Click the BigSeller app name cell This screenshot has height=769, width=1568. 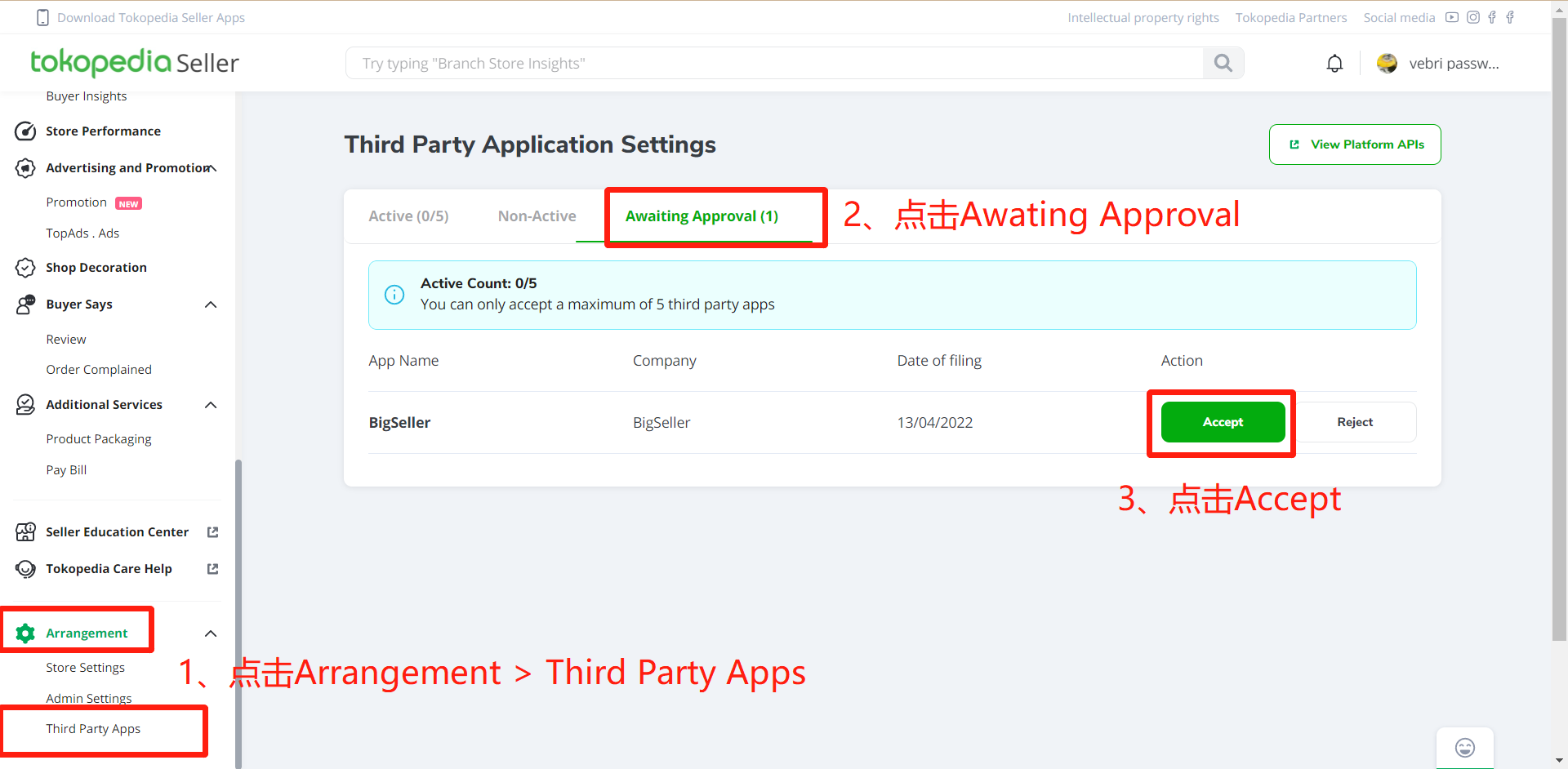tap(399, 423)
